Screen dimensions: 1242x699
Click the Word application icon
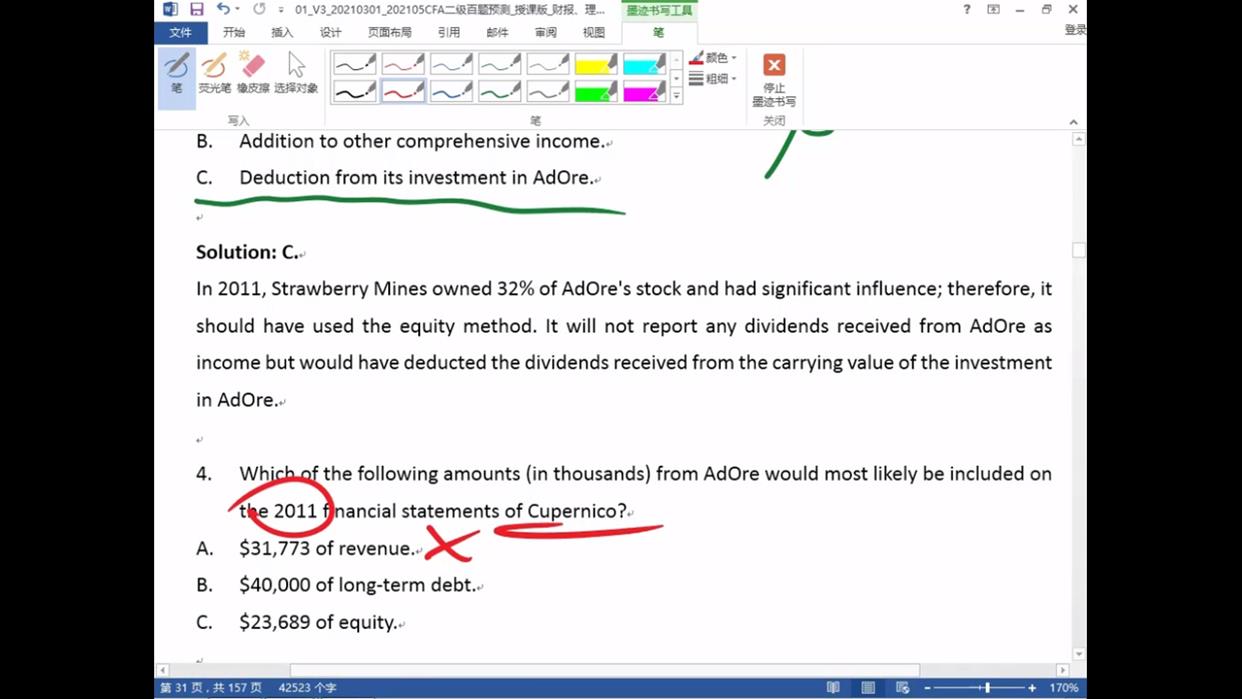click(x=170, y=9)
